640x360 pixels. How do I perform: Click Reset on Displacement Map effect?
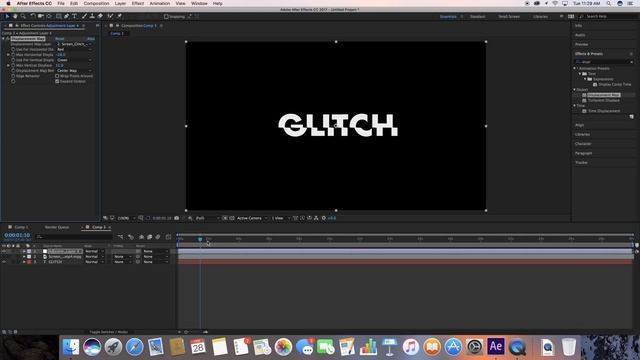[60, 39]
